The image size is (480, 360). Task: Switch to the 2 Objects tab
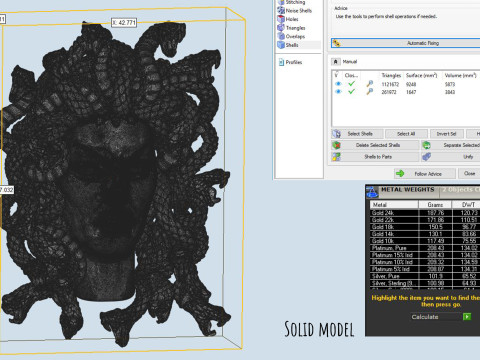click(460, 190)
